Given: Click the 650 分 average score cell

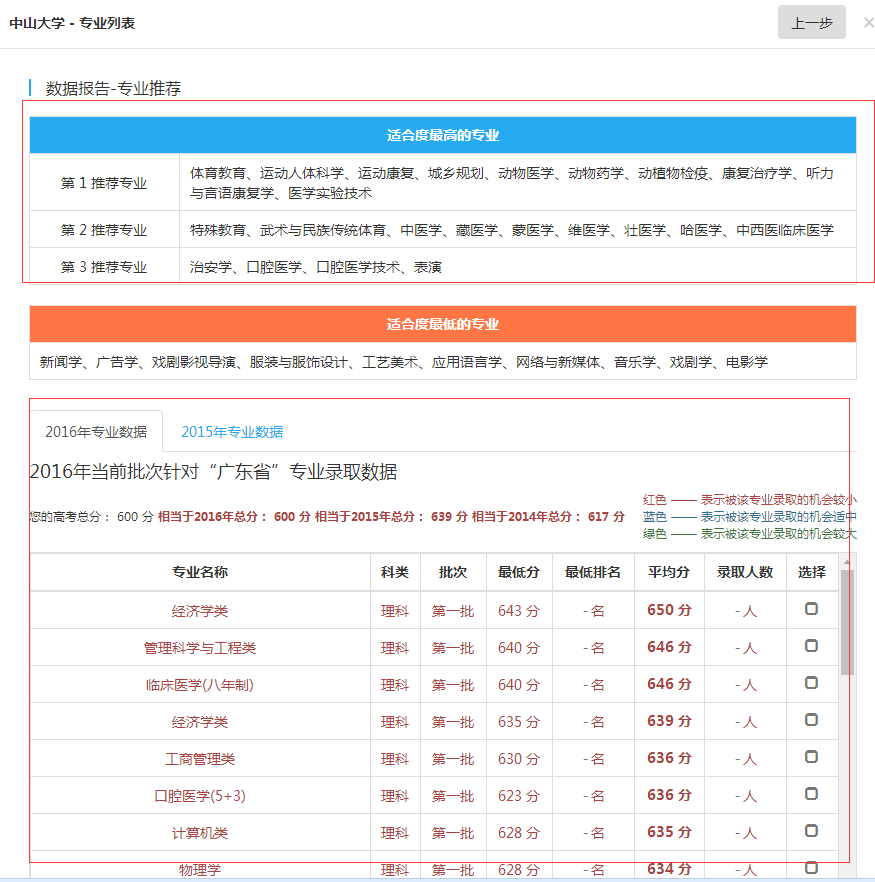Looking at the screenshot, I should coord(669,610).
